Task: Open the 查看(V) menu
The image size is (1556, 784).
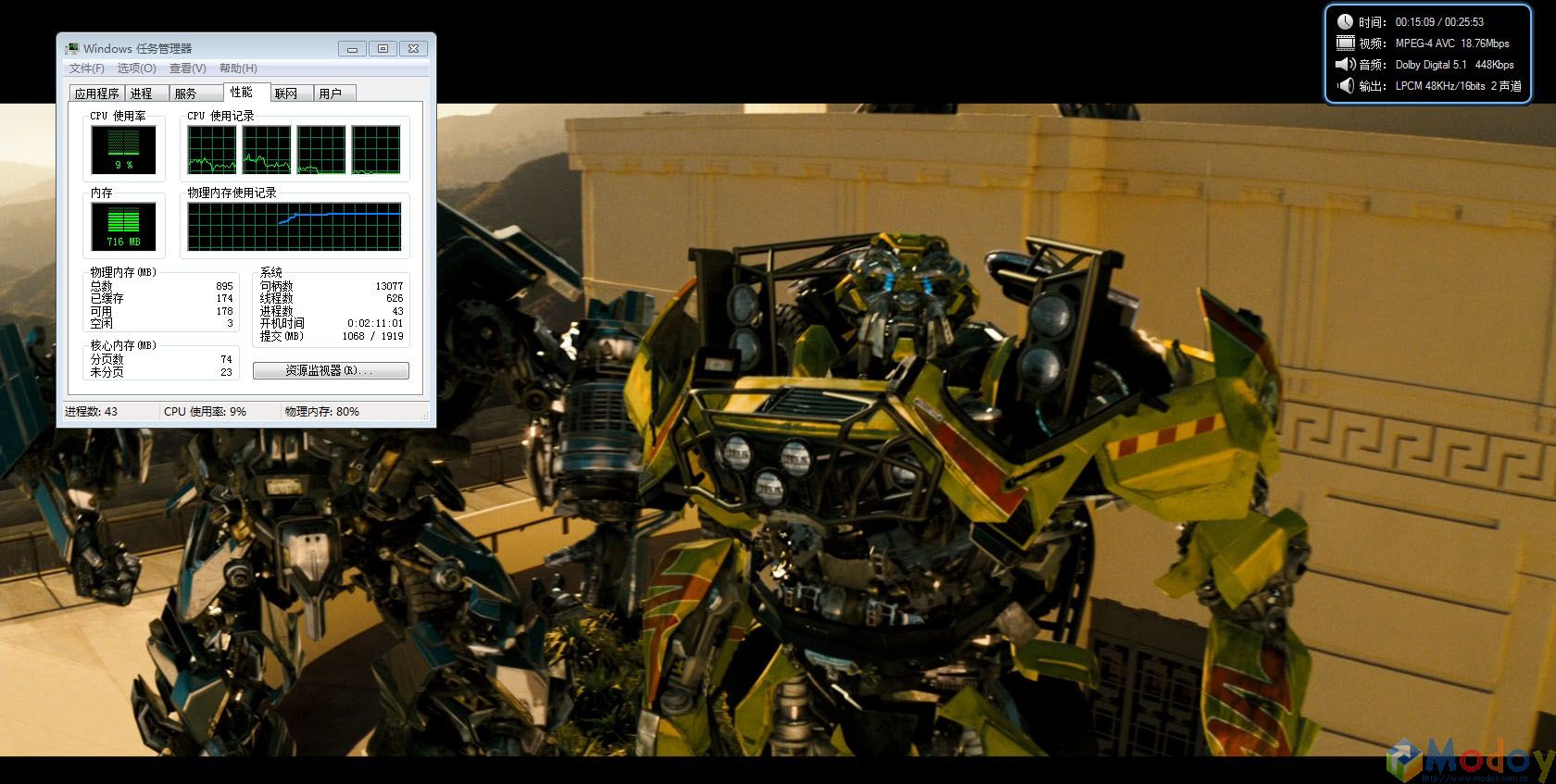Action: (187, 68)
